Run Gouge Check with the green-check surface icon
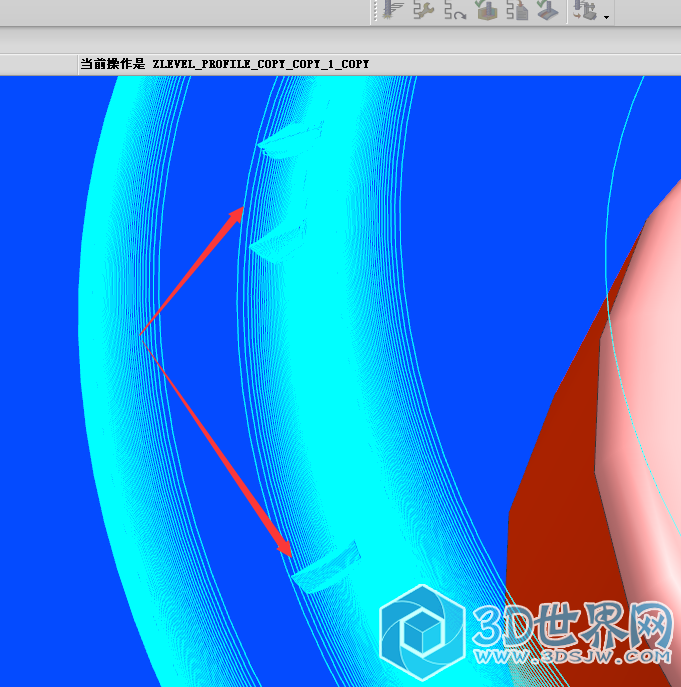This screenshot has width=681, height=687. [548, 10]
